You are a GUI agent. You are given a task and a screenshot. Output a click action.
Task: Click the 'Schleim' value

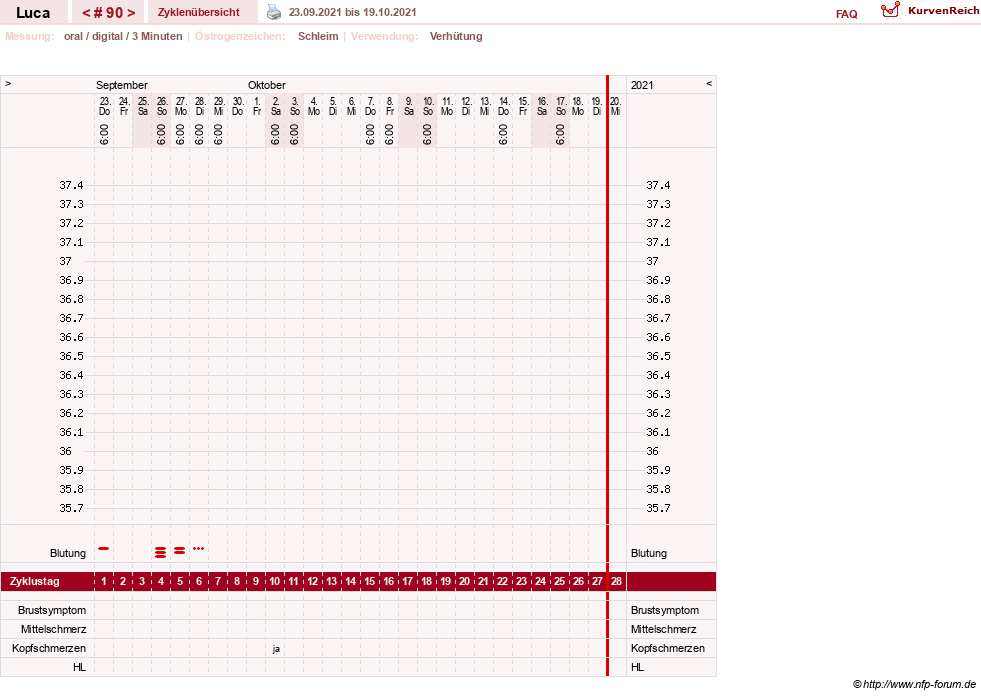tap(318, 36)
